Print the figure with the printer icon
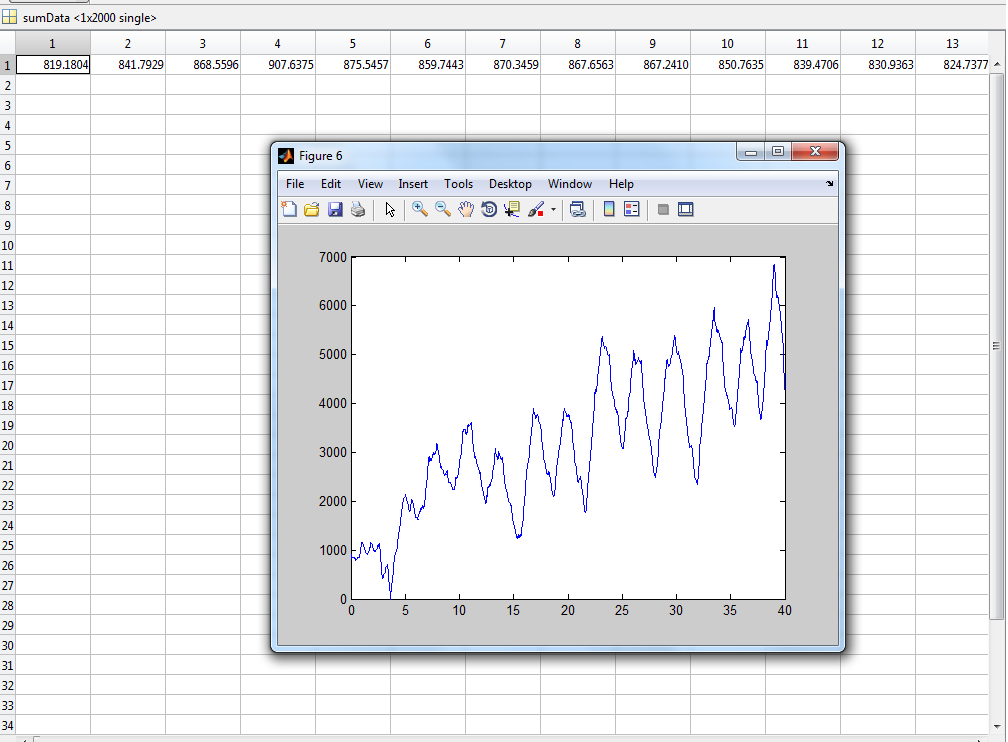Viewport: 1008px width, 742px height. (x=358, y=209)
